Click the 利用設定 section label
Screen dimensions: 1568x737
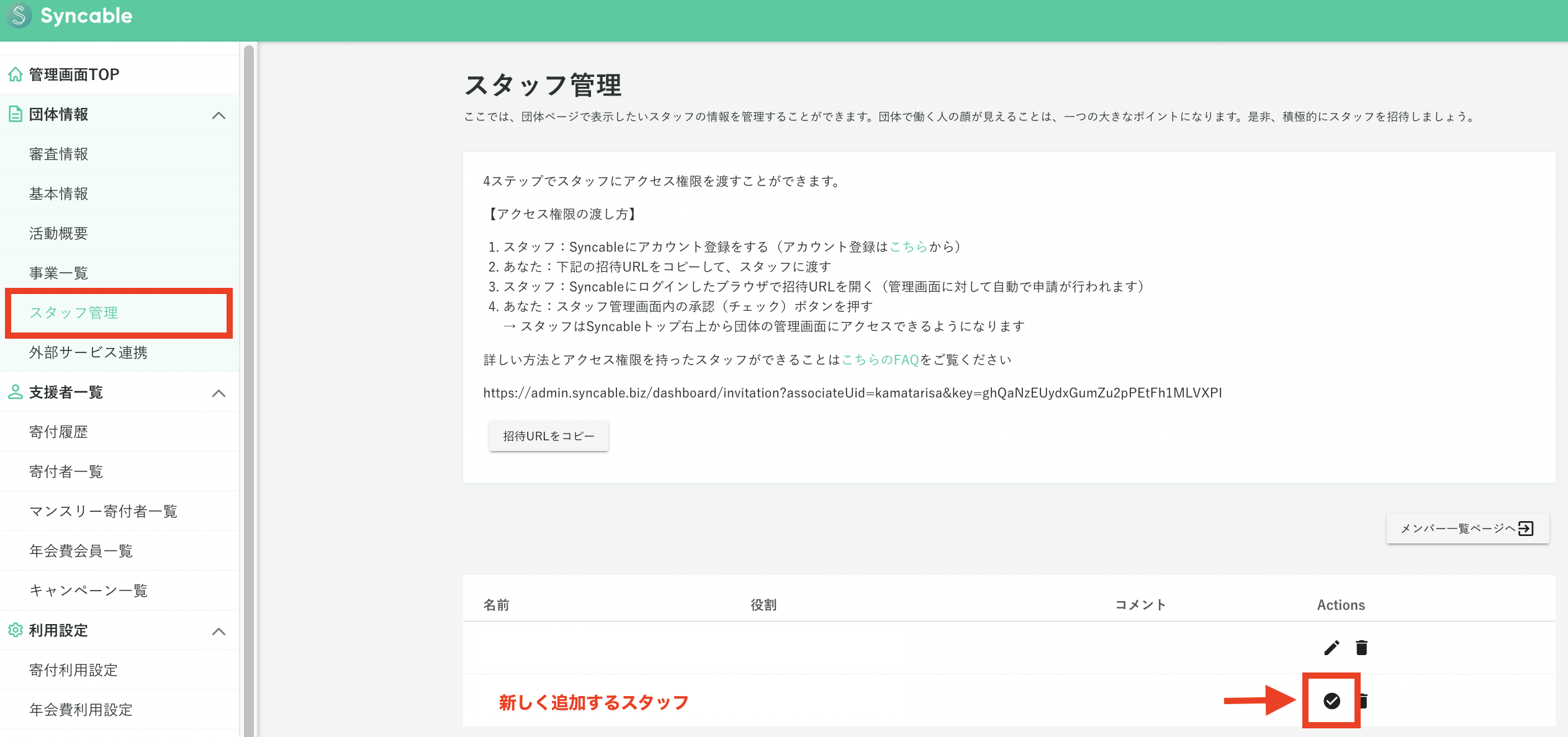coord(58,630)
